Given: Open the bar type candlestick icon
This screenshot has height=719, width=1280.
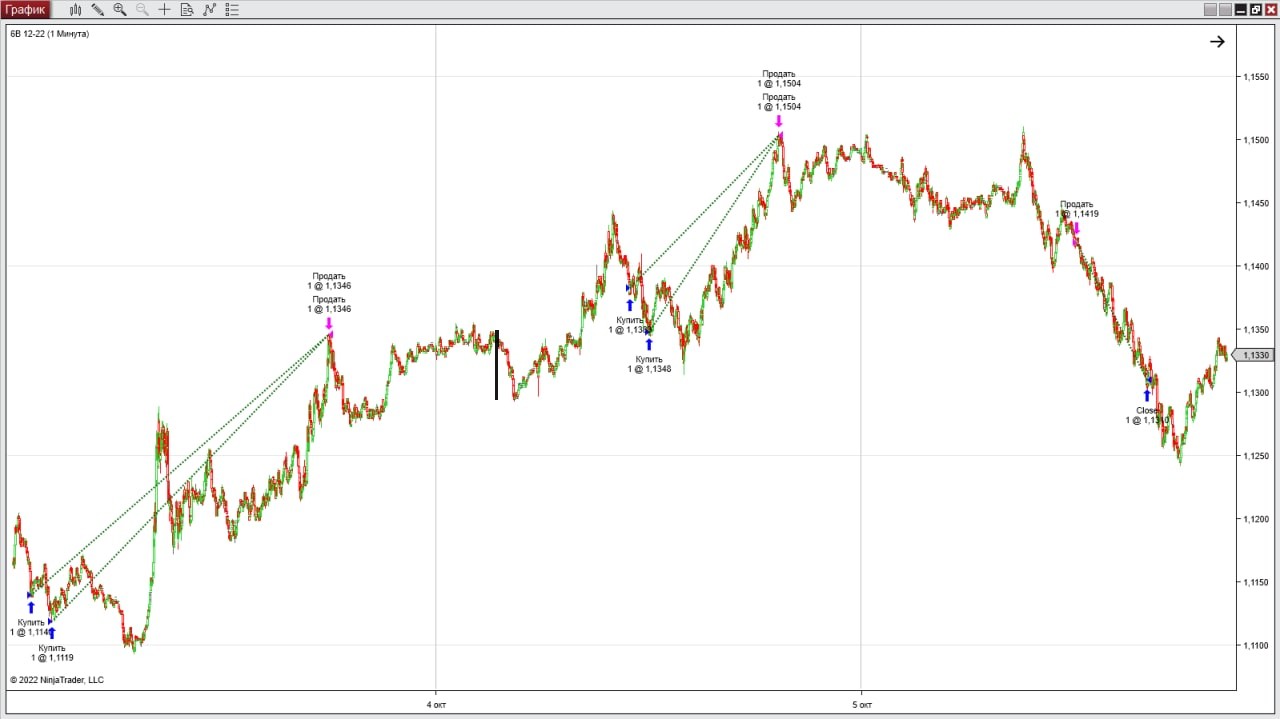Looking at the screenshot, I should [x=76, y=10].
